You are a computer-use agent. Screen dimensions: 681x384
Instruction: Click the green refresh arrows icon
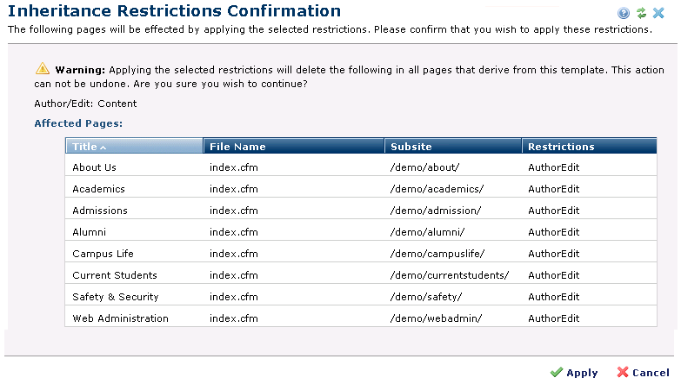coord(641,13)
